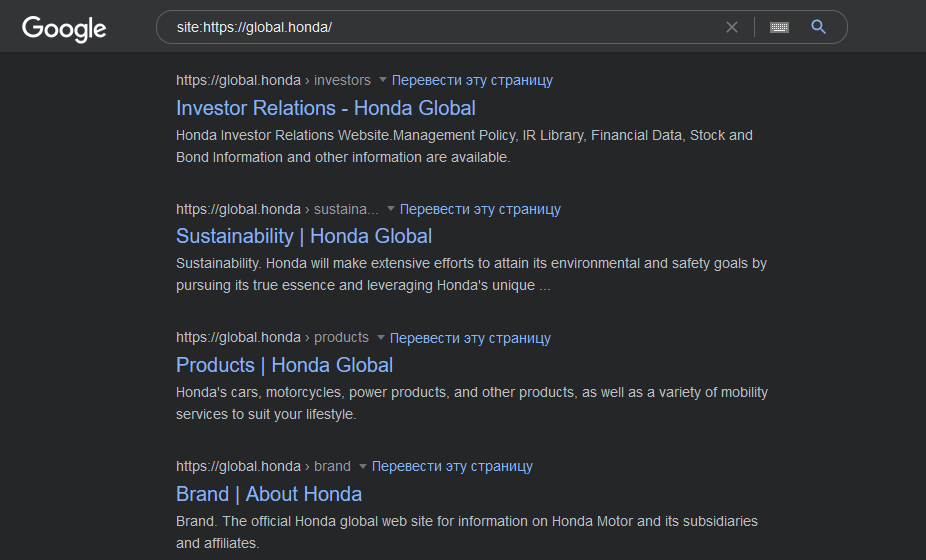Clear the search query with X icon

coord(732,27)
